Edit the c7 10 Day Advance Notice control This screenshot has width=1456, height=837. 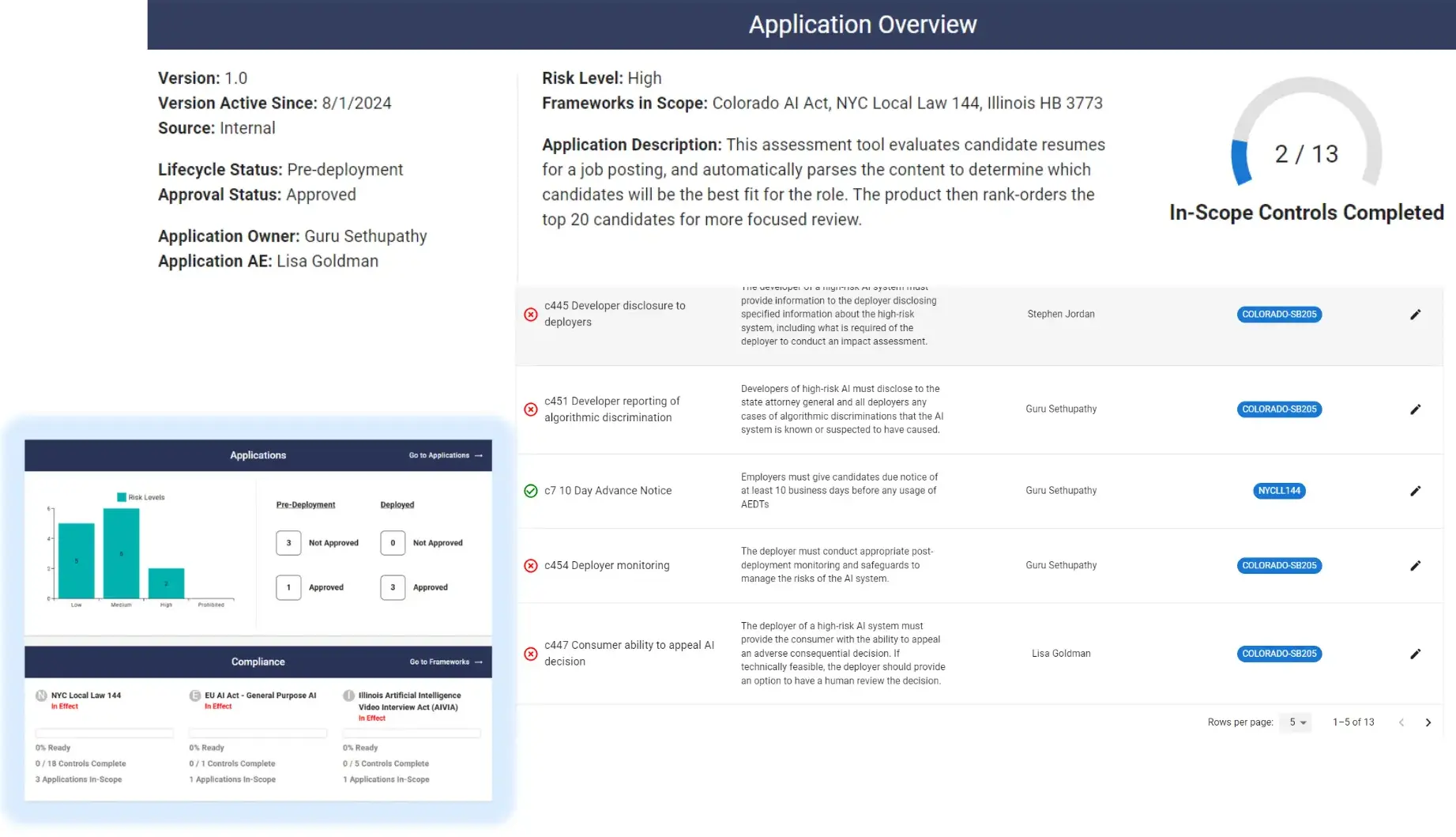[1415, 491]
